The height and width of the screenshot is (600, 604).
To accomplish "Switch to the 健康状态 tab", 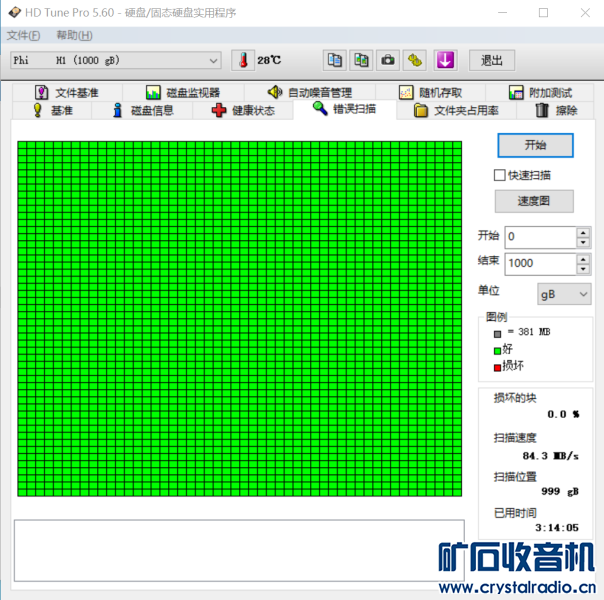I will [243, 111].
